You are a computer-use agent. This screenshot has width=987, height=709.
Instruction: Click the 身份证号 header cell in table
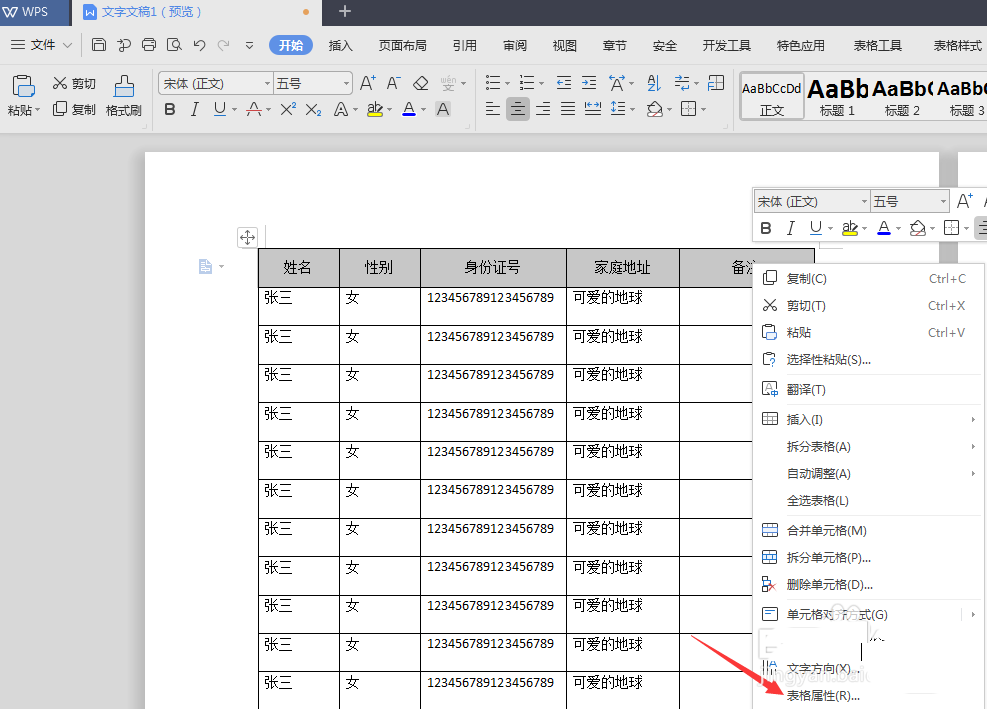[x=493, y=268]
